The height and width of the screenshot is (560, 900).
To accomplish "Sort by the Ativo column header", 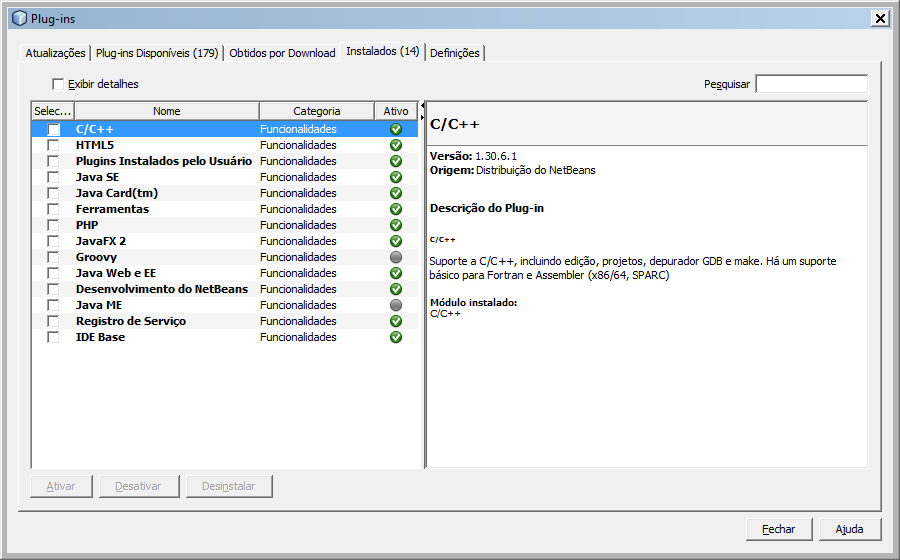I will [x=396, y=111].
